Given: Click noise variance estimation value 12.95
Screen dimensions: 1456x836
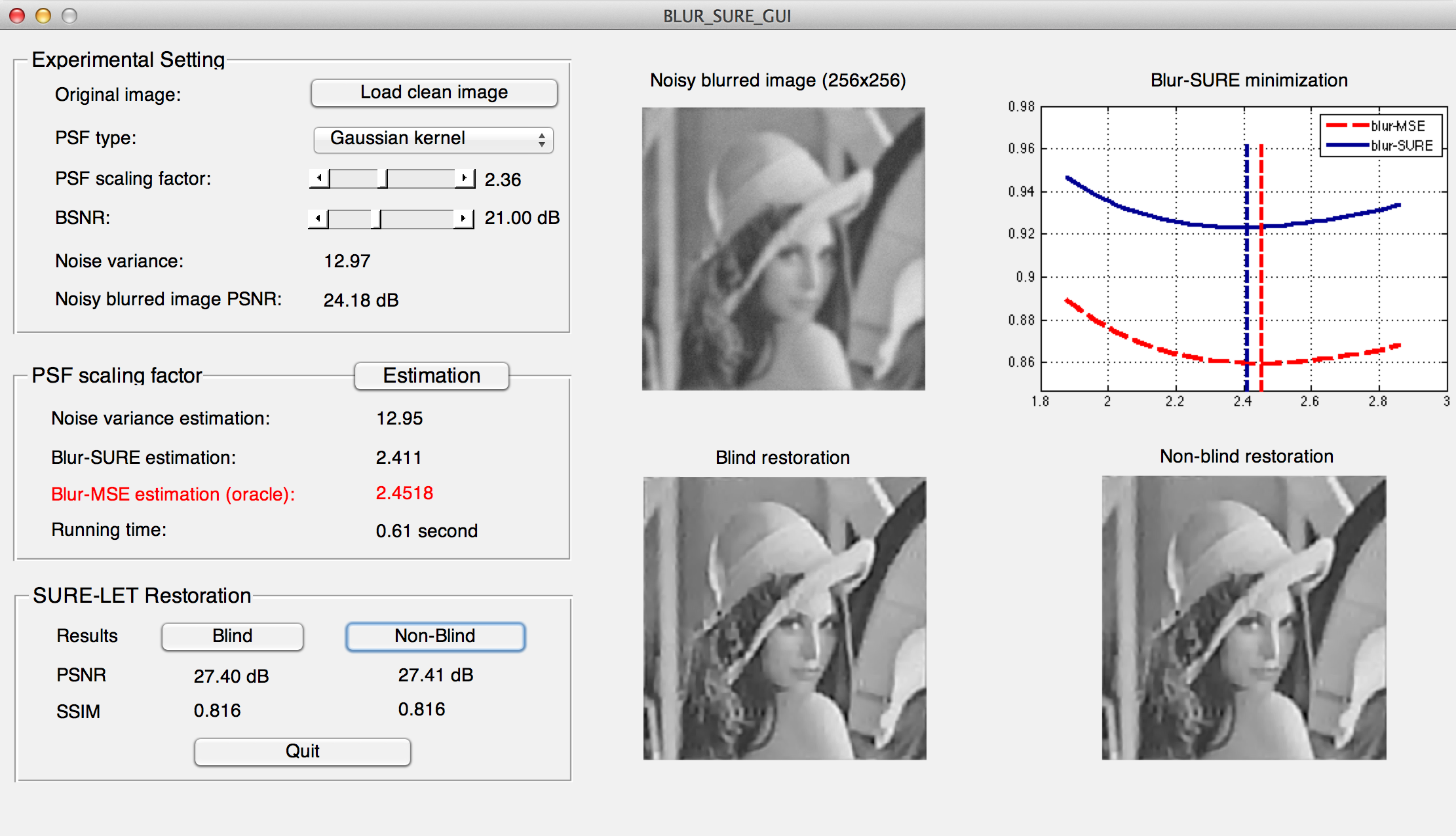Looking at the screenshot, I should [x=400, y=419].
